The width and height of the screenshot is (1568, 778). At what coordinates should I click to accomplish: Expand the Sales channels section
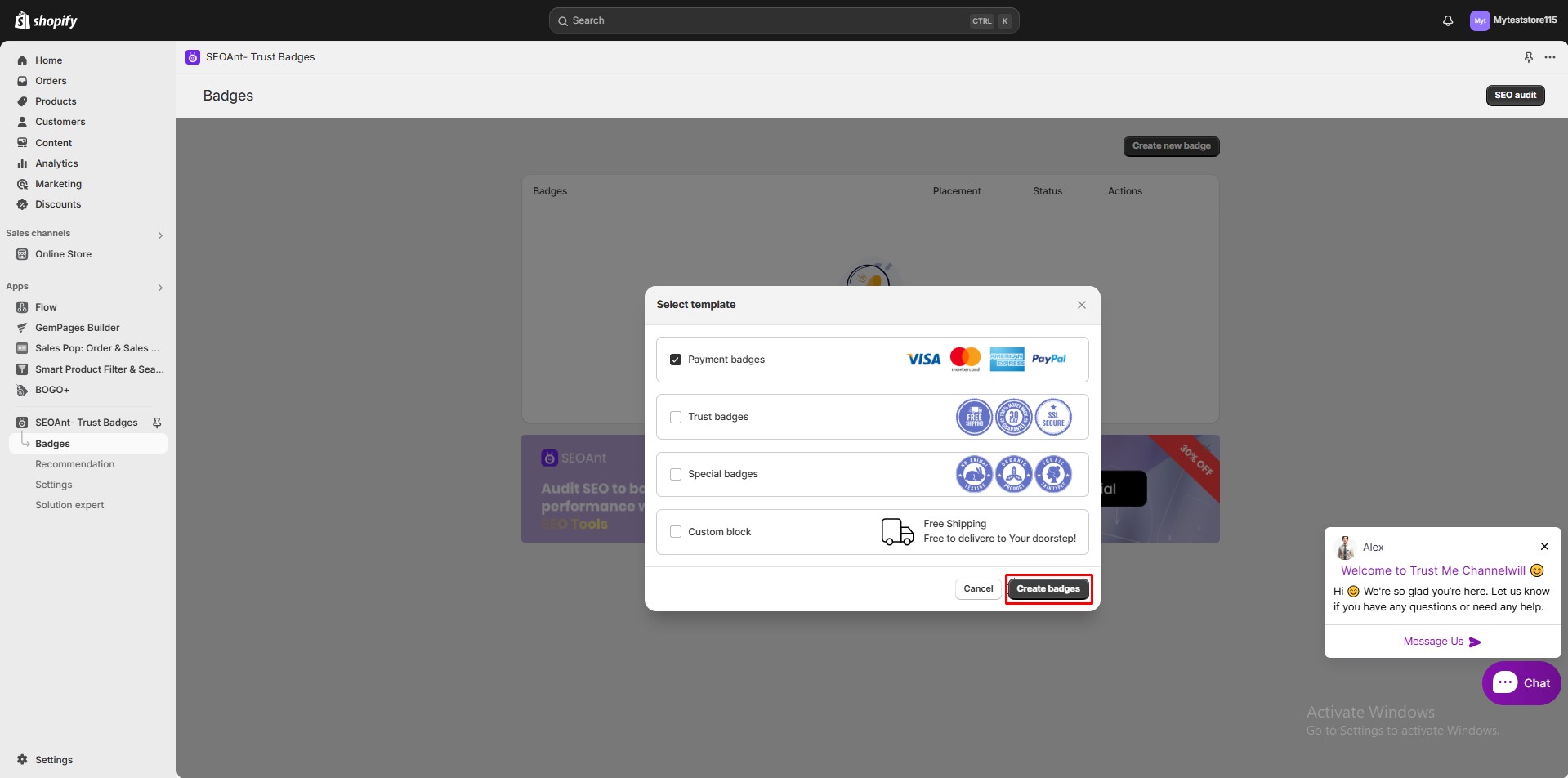[160, 235]
